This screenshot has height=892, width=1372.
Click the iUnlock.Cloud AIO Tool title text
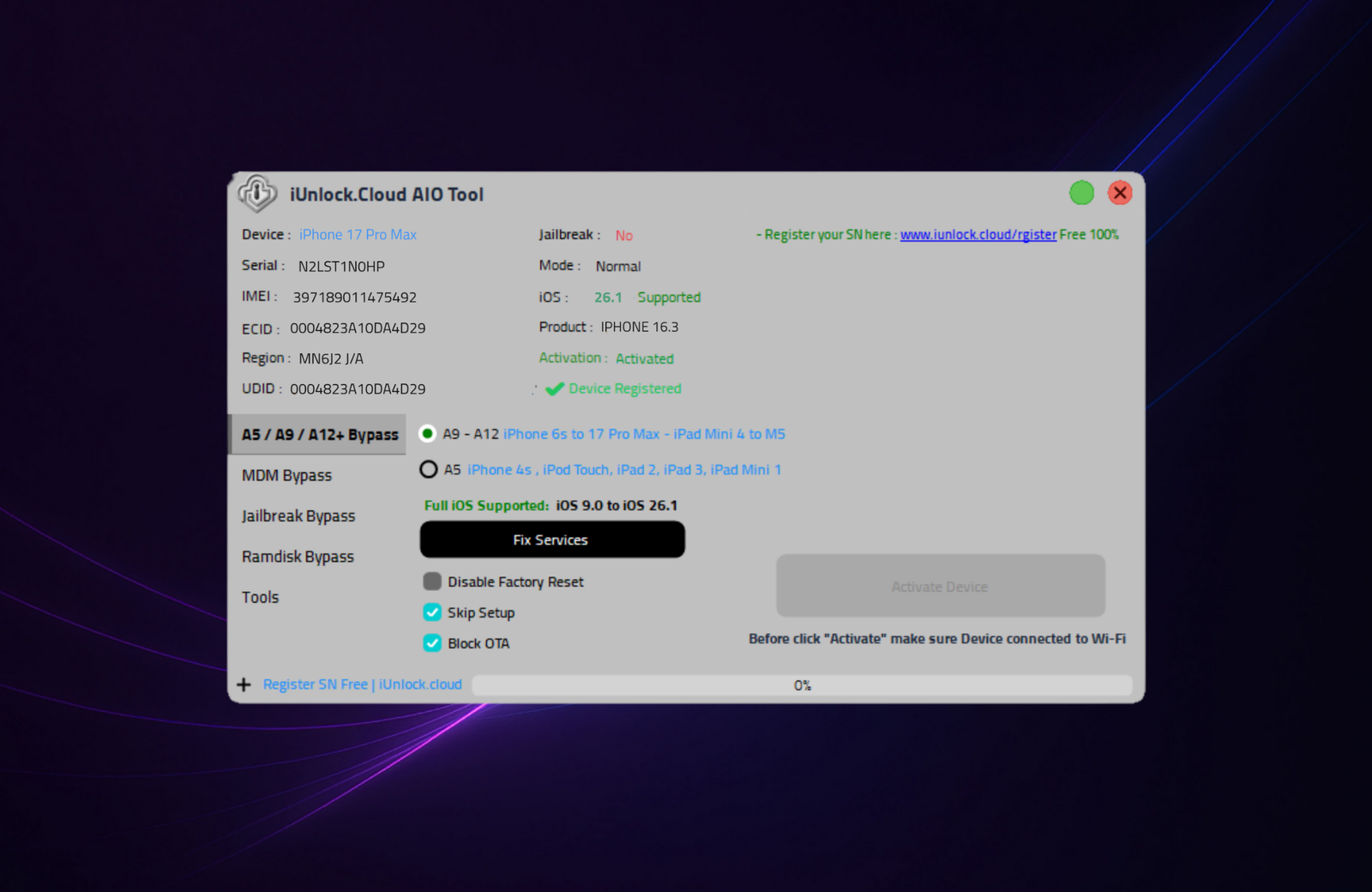(387, 195)
